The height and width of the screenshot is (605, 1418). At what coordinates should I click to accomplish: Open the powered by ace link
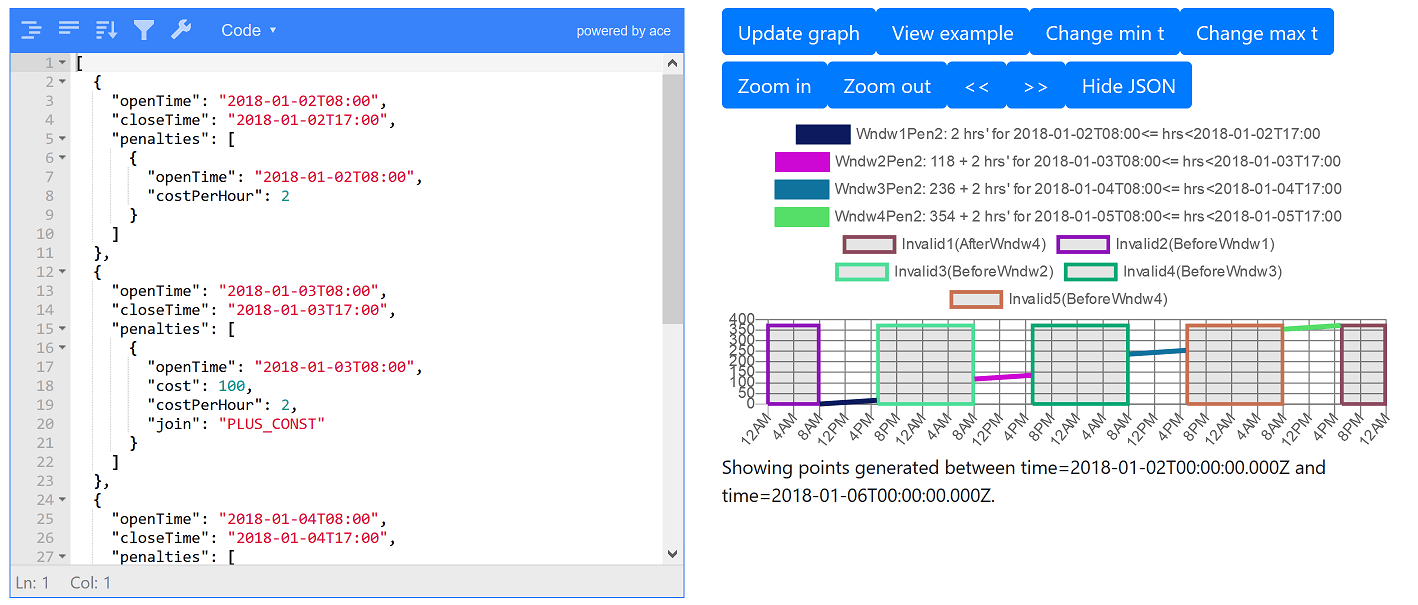(x=623, y=31)
